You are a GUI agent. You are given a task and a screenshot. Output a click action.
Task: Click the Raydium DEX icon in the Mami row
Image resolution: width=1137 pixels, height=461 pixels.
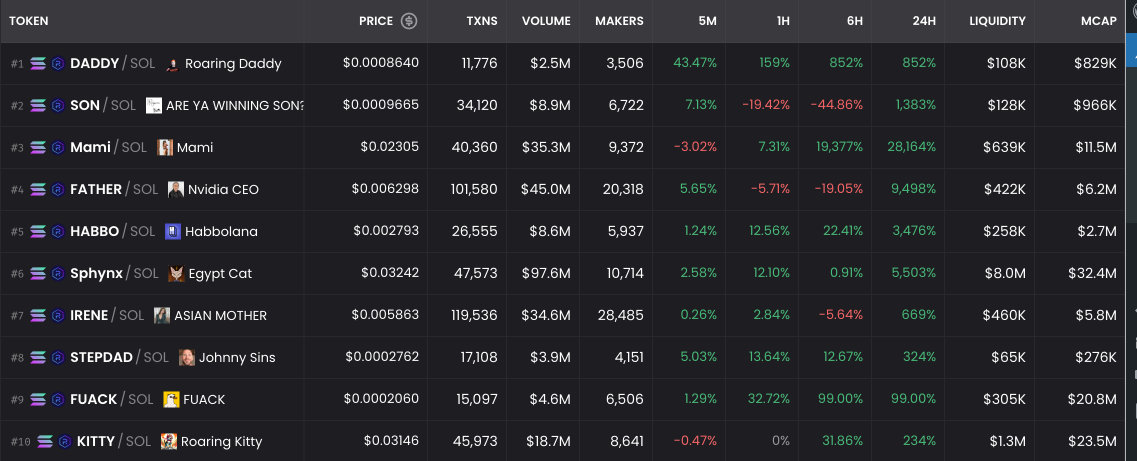(x=58, y=148)
